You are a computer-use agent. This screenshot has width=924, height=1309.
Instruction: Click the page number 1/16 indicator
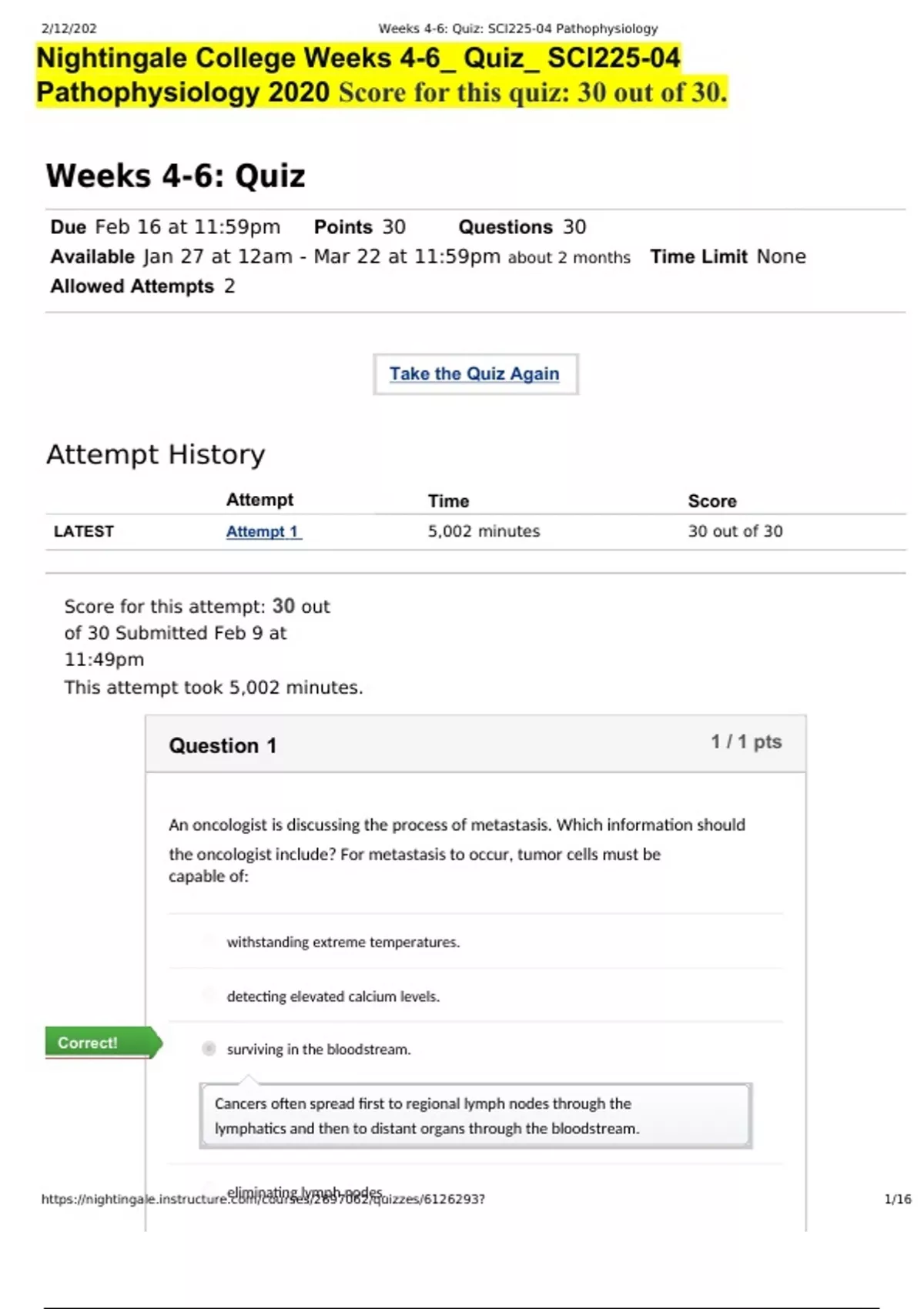tap(898, 1199)
